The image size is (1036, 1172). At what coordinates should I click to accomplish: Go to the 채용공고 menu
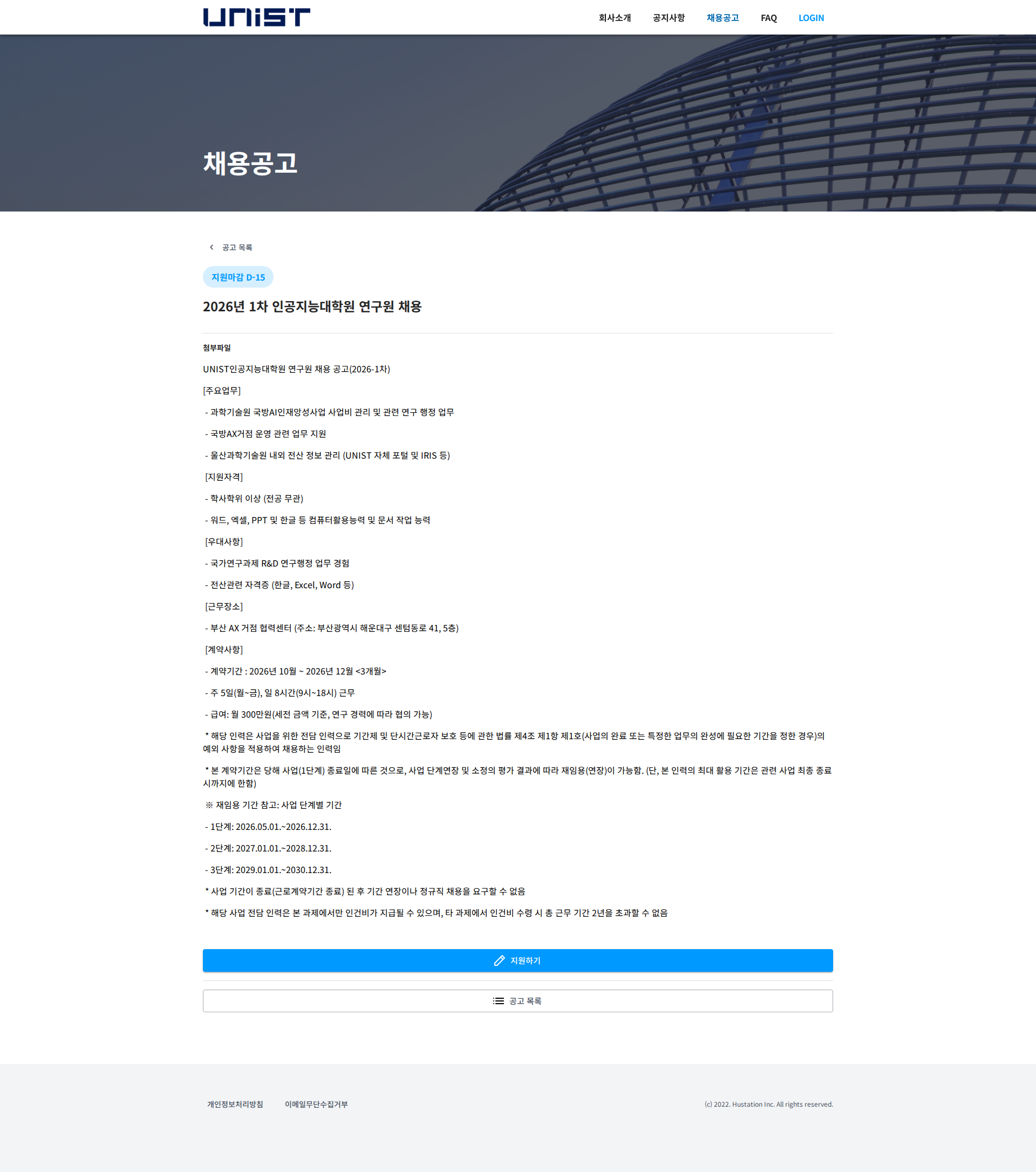click(x=723, y=18)
